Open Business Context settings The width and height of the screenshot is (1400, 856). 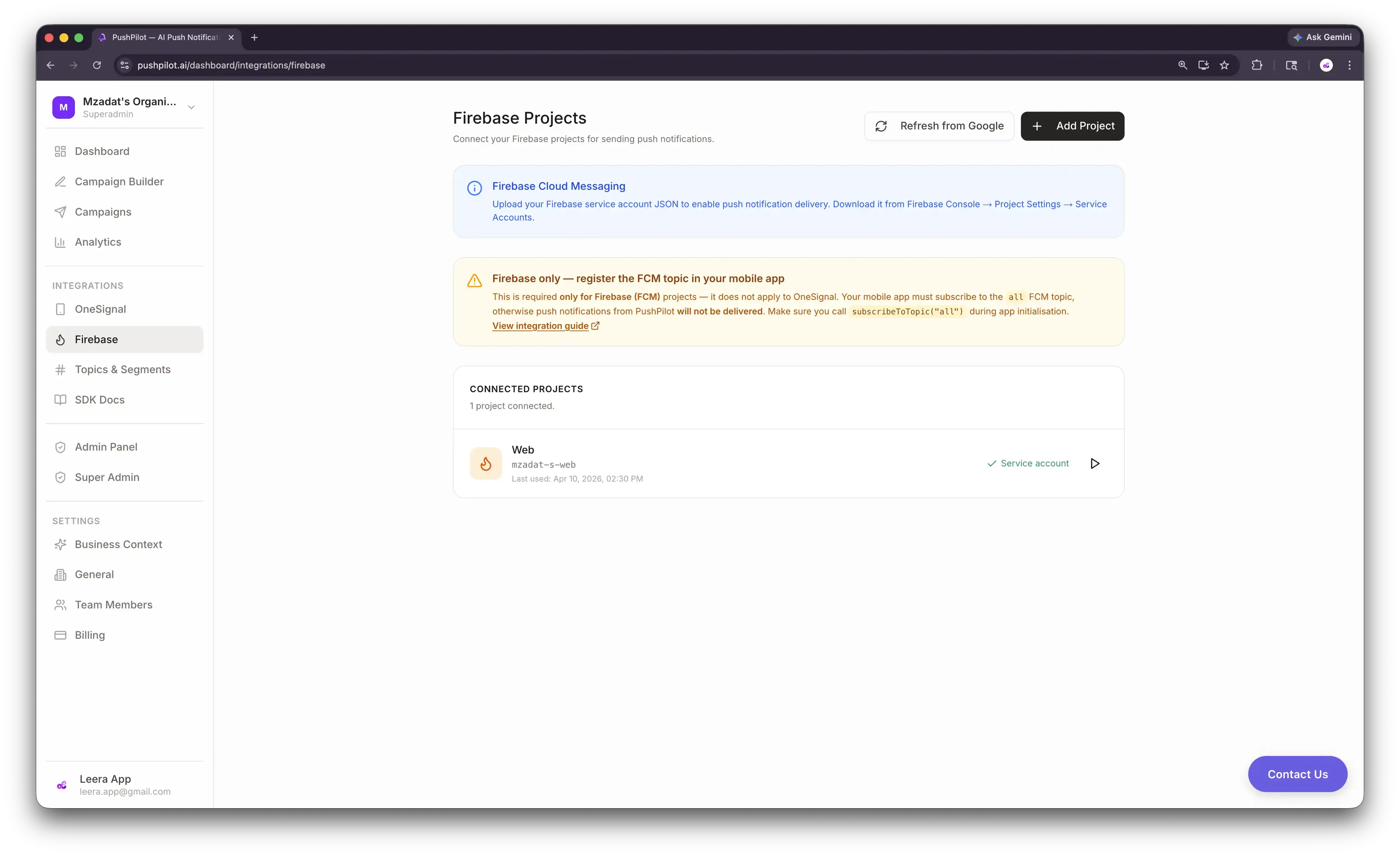point(124,544)
